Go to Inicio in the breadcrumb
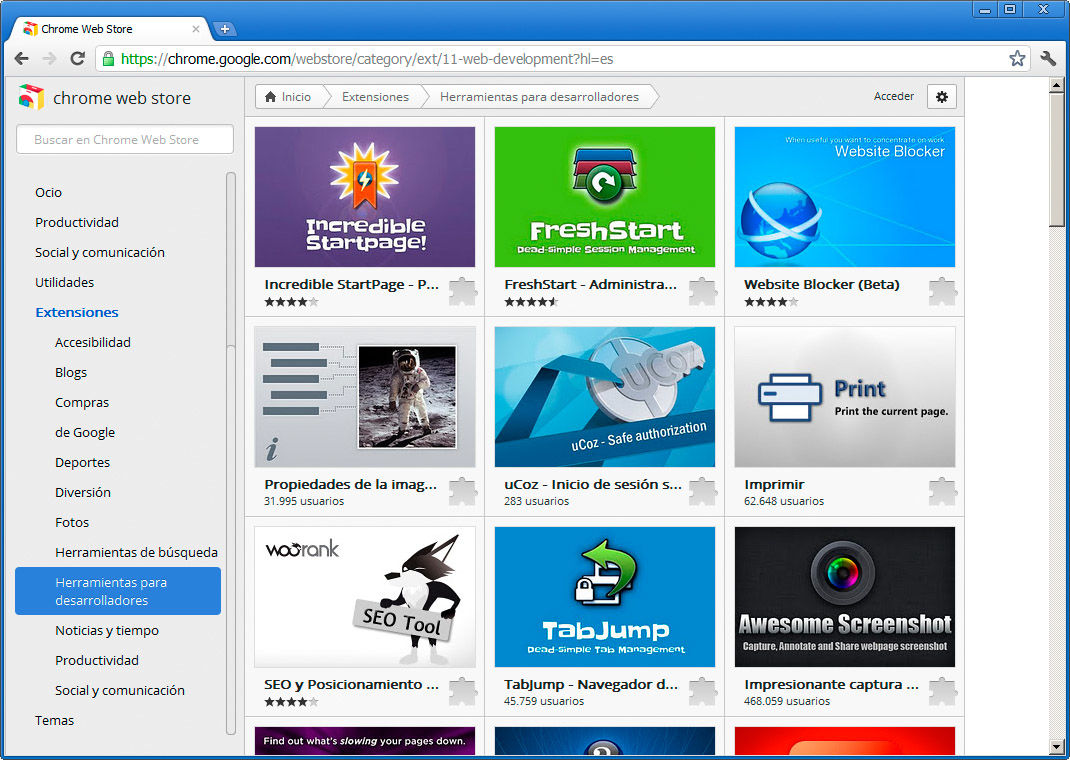The width and height of the screenshot is (1070, 760). (x=286, y=97)
